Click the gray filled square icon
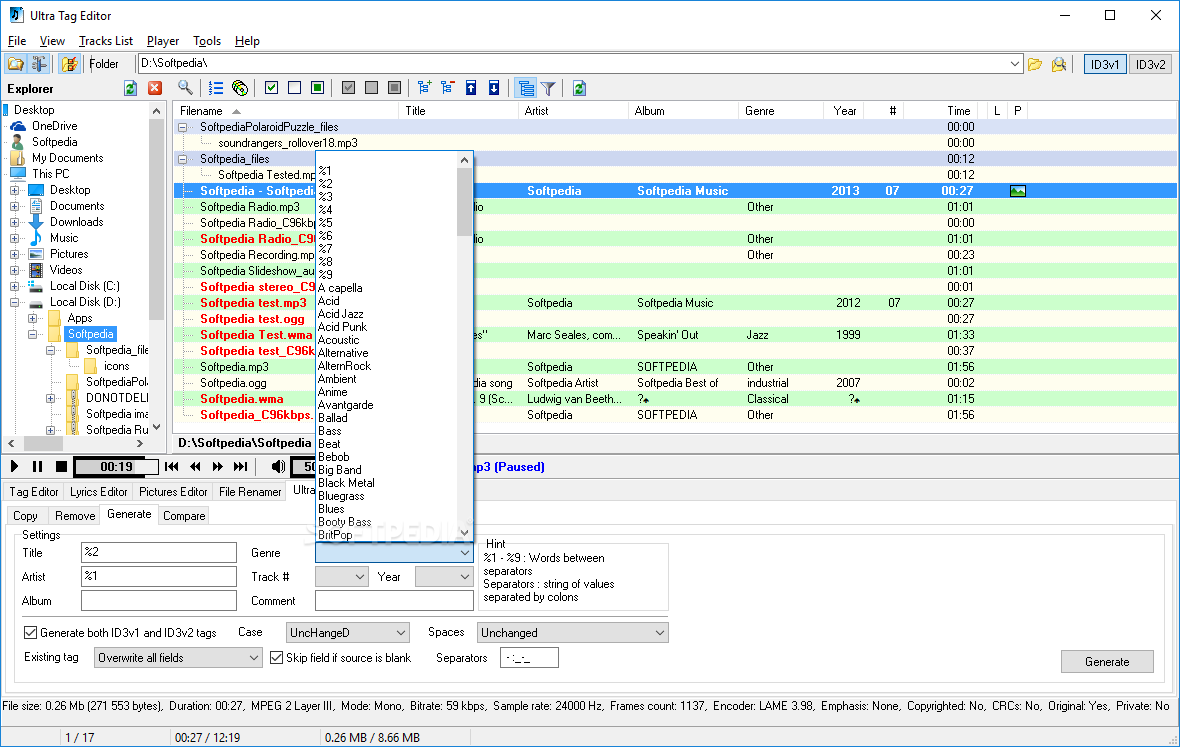The image size is (1180, 747). point(394,88)
